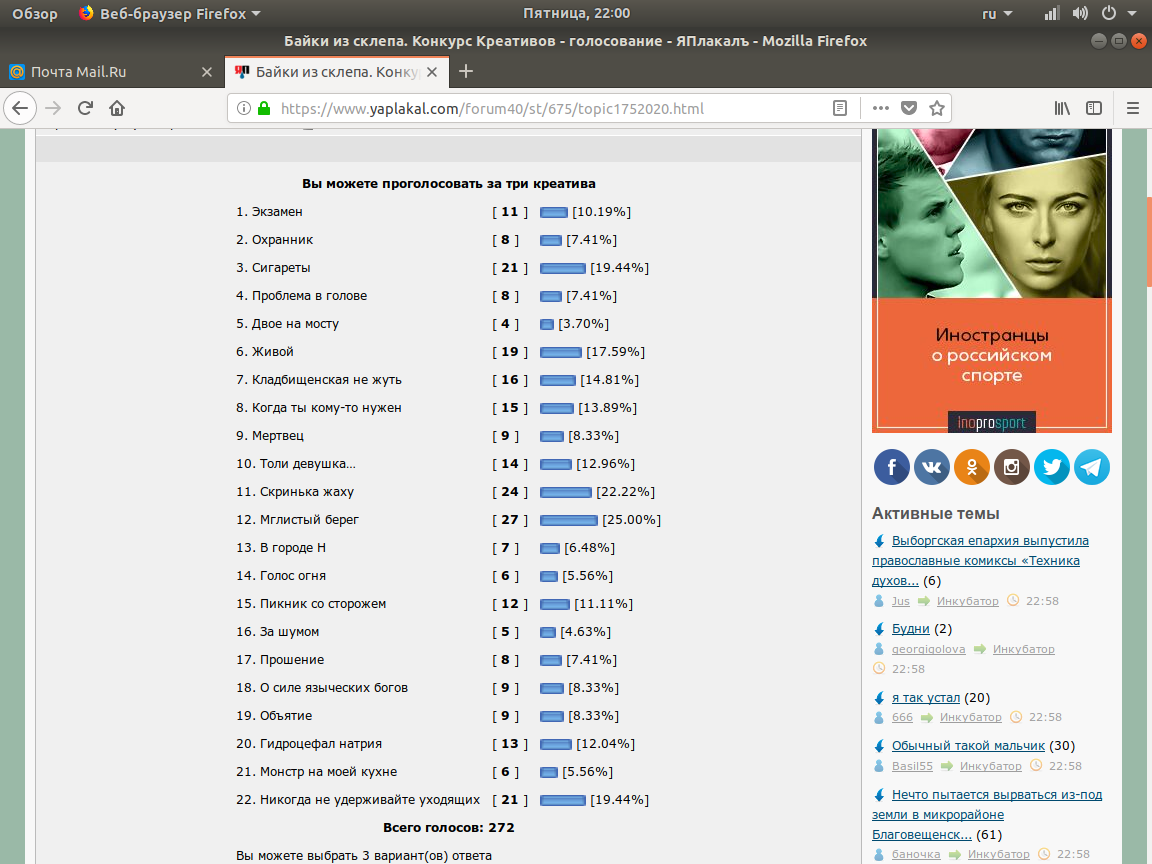Switch to the Почта Mail.Ru tab

tap(78, 72)
